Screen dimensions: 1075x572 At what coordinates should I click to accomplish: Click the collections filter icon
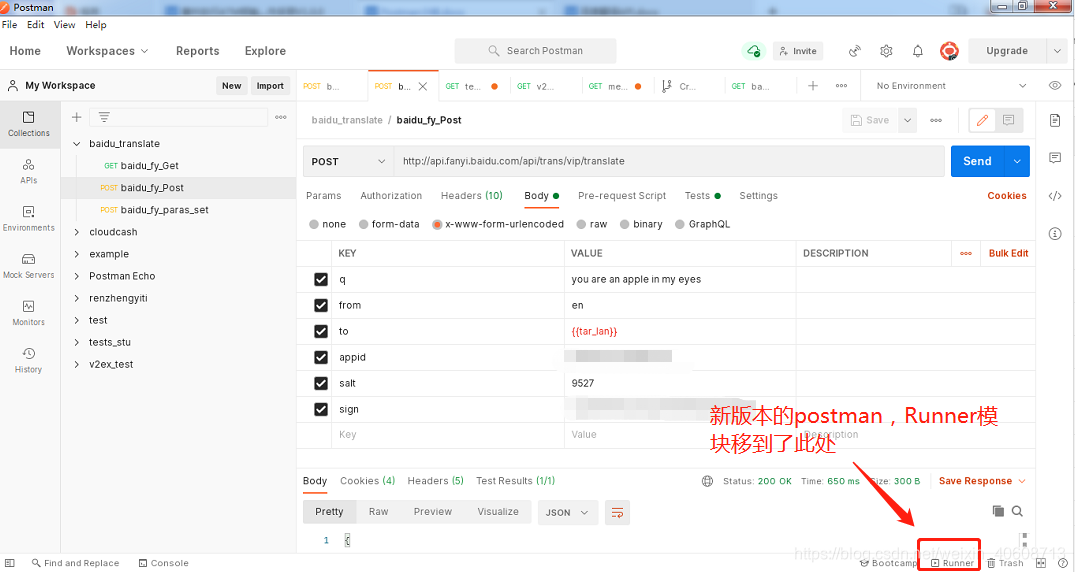click(104, 117)
